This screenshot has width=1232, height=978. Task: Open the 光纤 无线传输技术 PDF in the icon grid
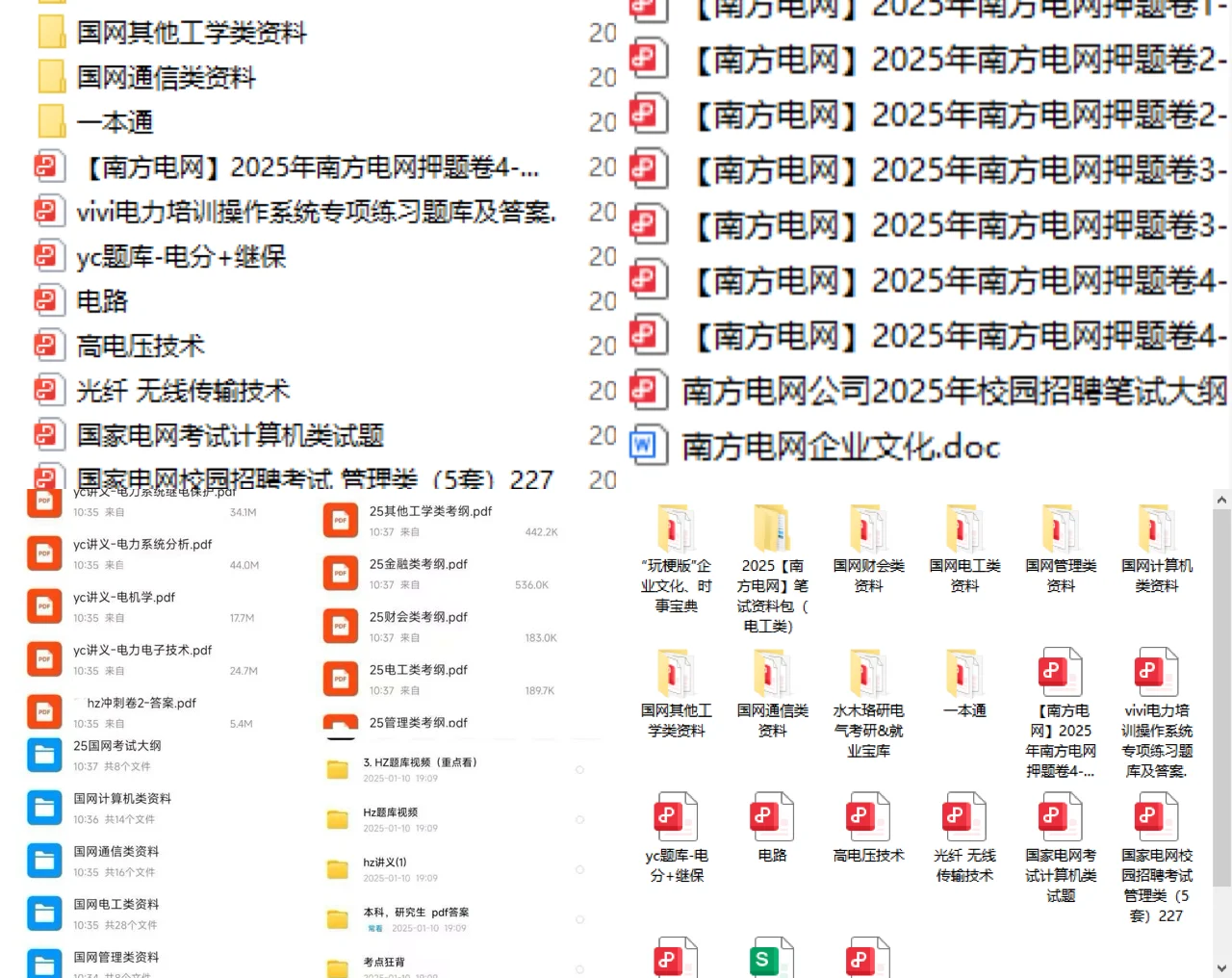click(x=964, y=838)
